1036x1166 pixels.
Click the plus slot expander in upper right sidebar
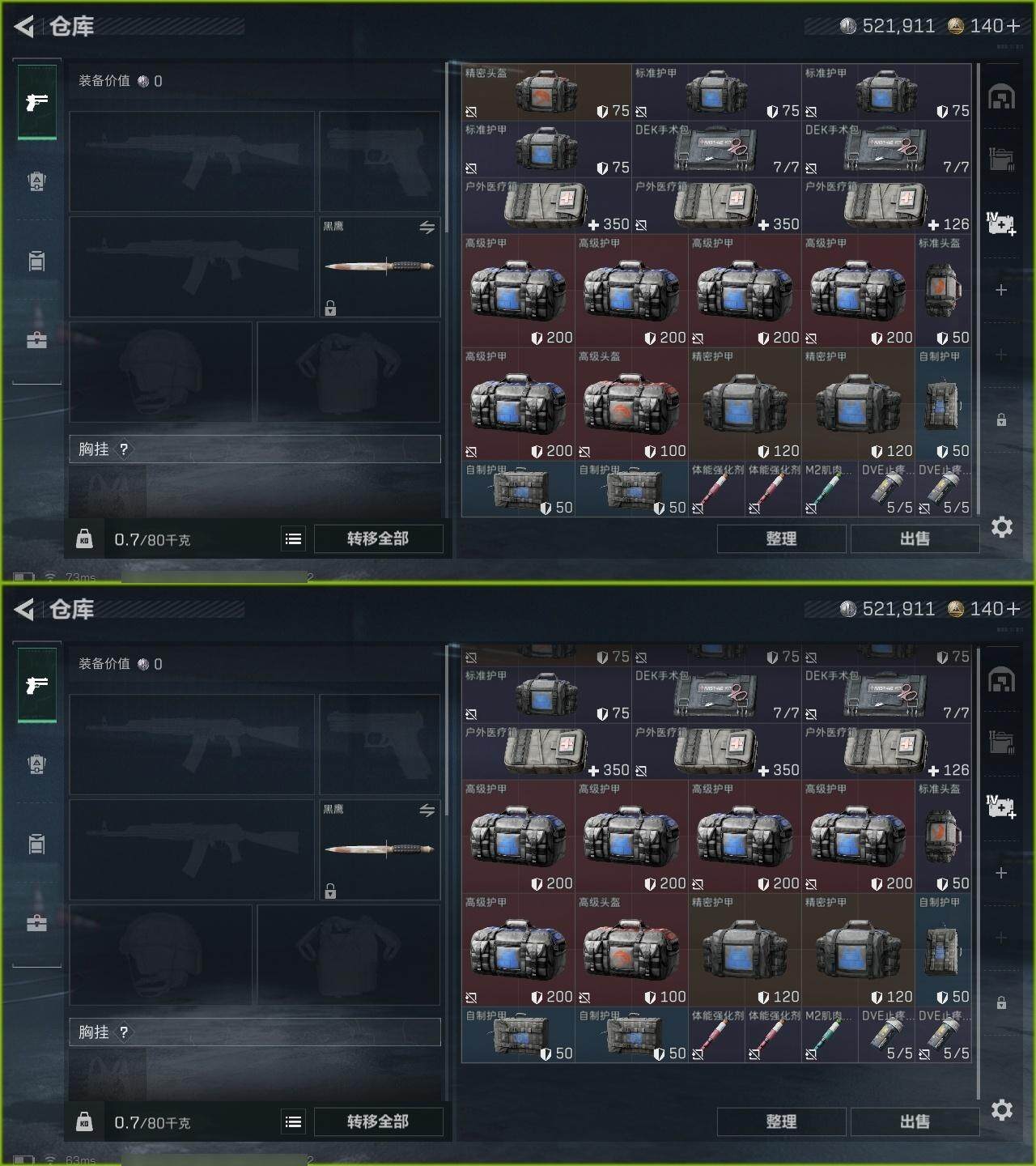pos(1001,290)
